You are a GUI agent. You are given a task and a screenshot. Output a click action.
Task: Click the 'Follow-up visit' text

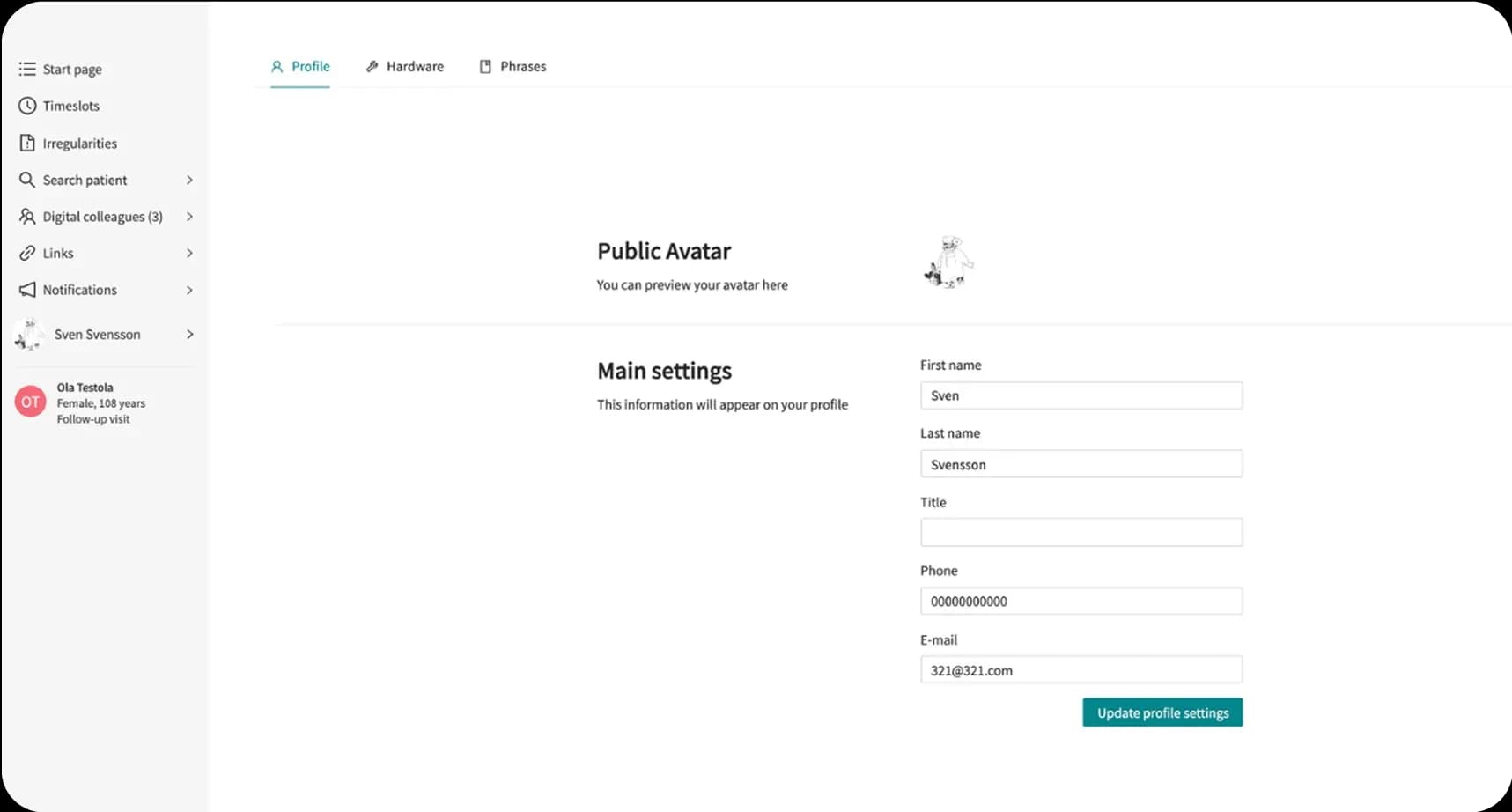point(93,419)
